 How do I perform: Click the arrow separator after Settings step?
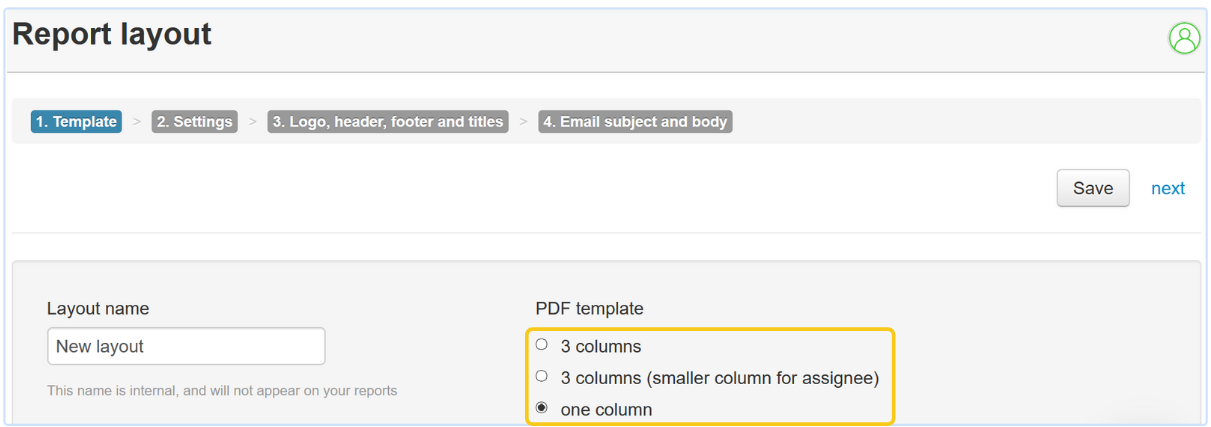coord(253,122)
